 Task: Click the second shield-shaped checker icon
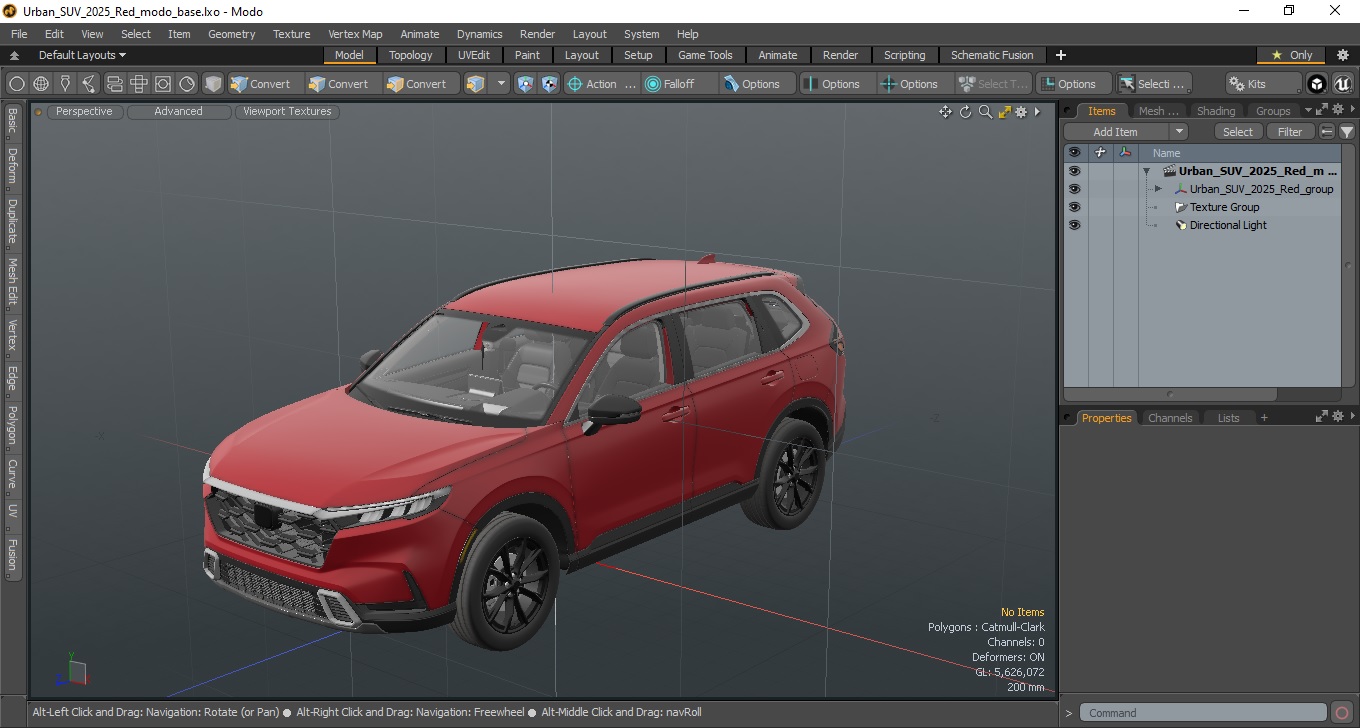pyautogui.click(x=549, y=84)
